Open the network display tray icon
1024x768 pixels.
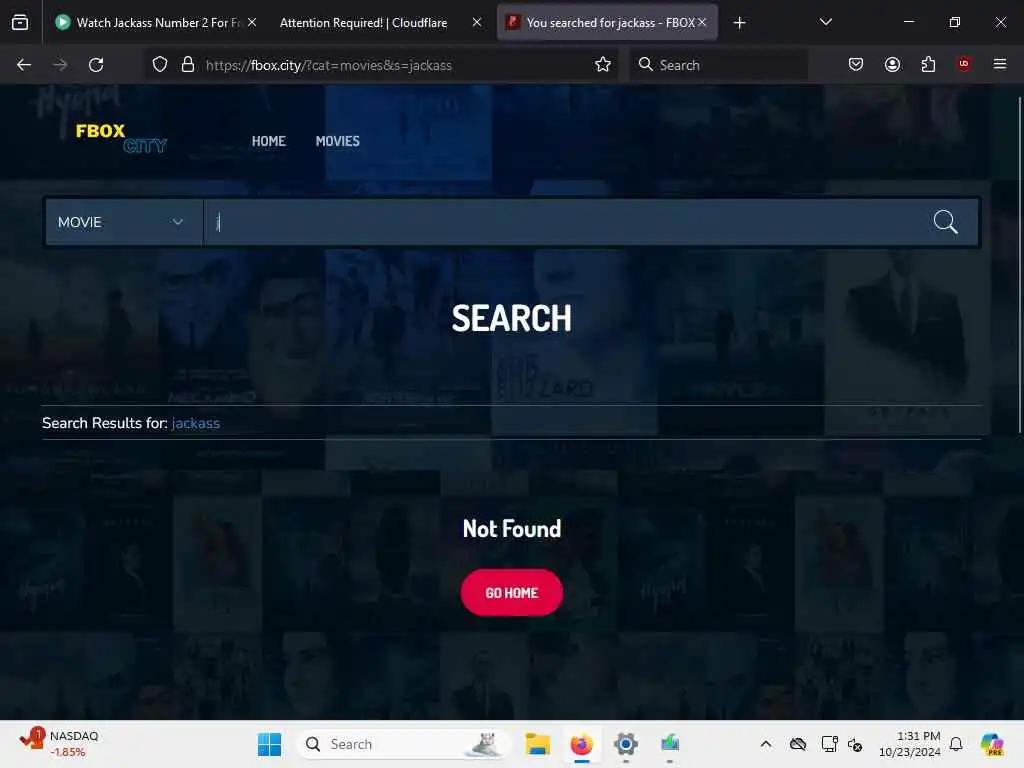[829, 744]
